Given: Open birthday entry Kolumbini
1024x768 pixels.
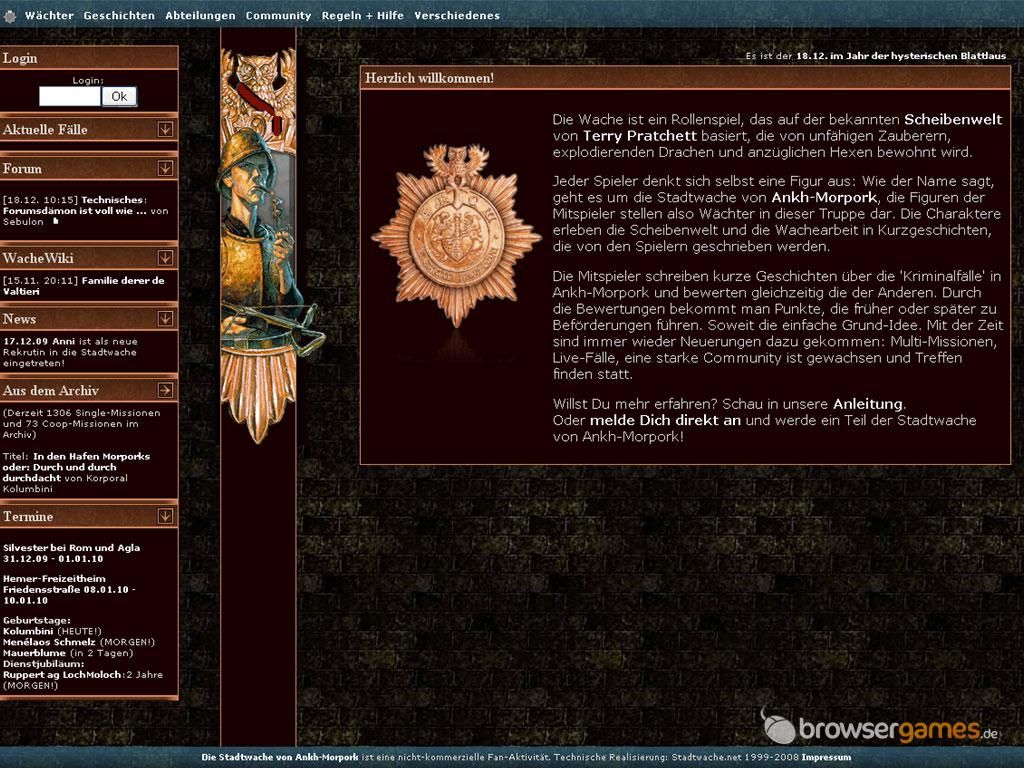Looking at the screenshot, I should (x=28, y=632).
